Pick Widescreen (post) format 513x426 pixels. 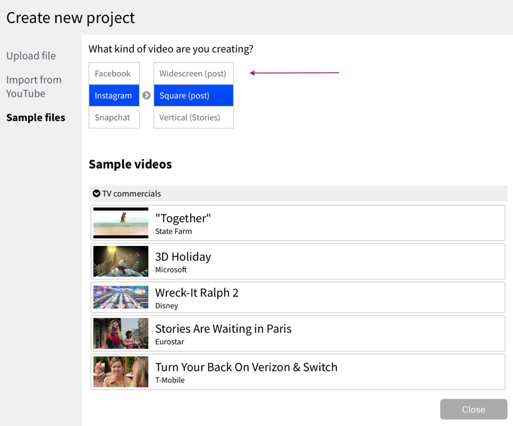click(193, 74)
